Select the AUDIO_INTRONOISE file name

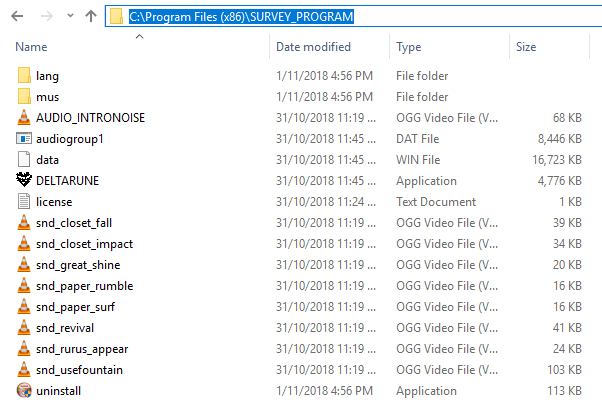(91, 118)
